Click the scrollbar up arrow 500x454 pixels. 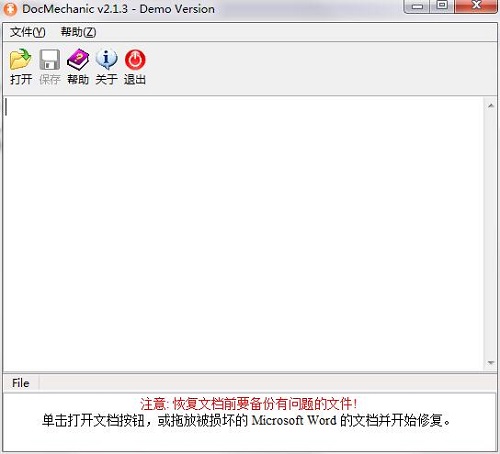[491, 106]
